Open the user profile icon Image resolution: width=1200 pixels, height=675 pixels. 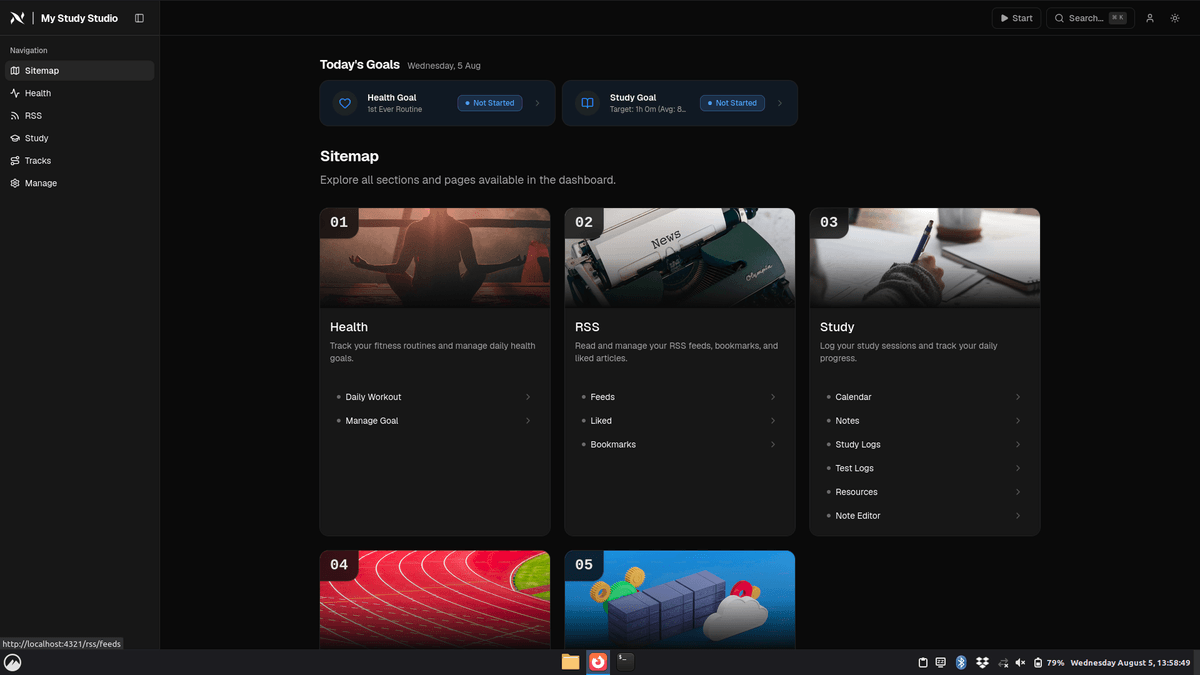(x=1150, y=18)
